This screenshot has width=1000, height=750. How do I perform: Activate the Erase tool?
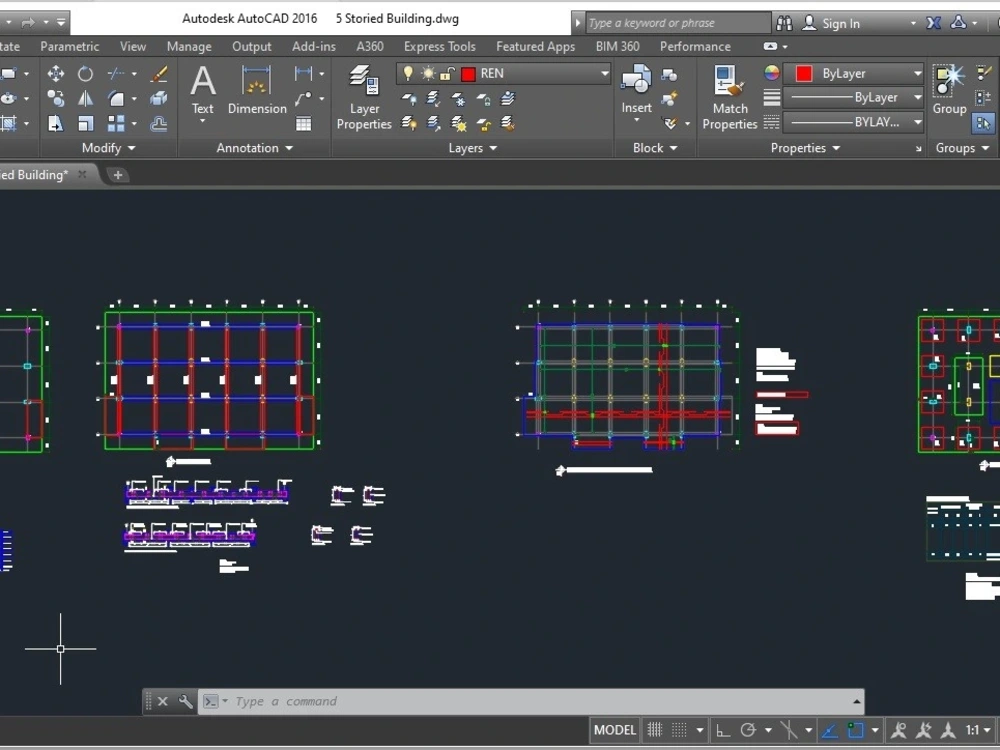pos(157,72)
